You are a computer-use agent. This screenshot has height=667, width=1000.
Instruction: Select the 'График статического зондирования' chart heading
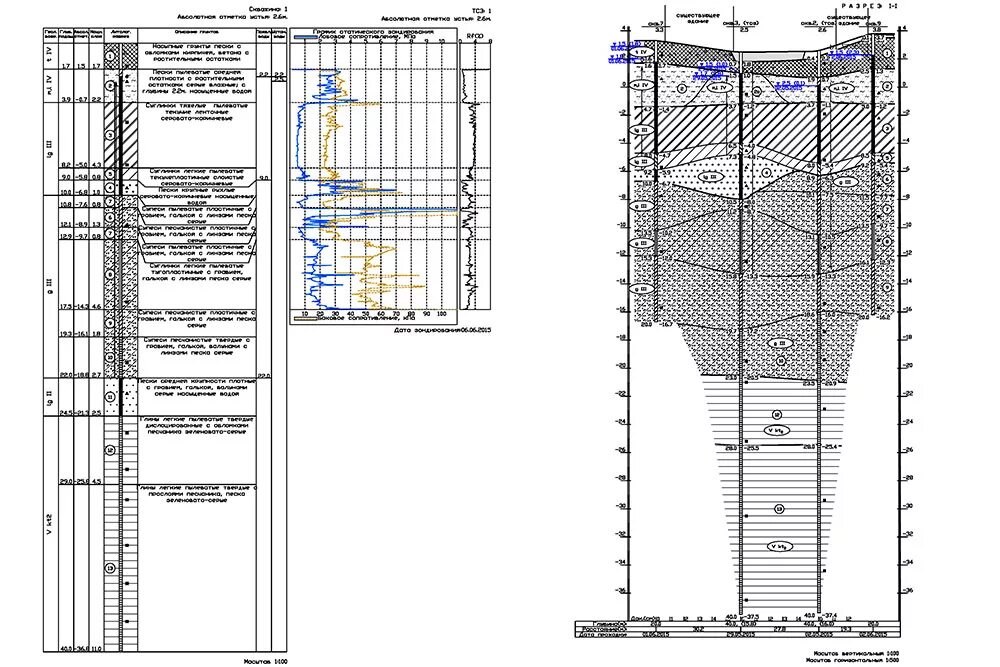tap(373, 31)
